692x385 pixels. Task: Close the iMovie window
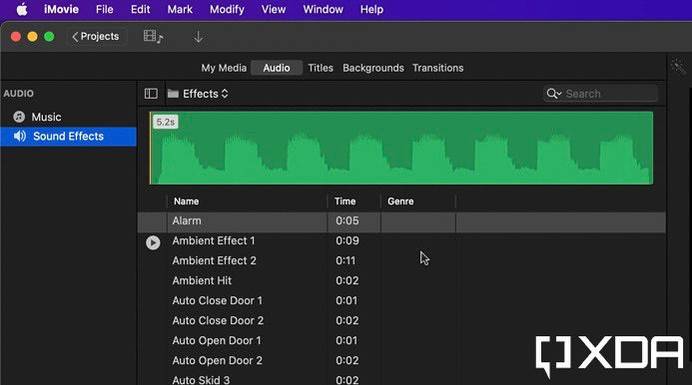pos(16,37)
